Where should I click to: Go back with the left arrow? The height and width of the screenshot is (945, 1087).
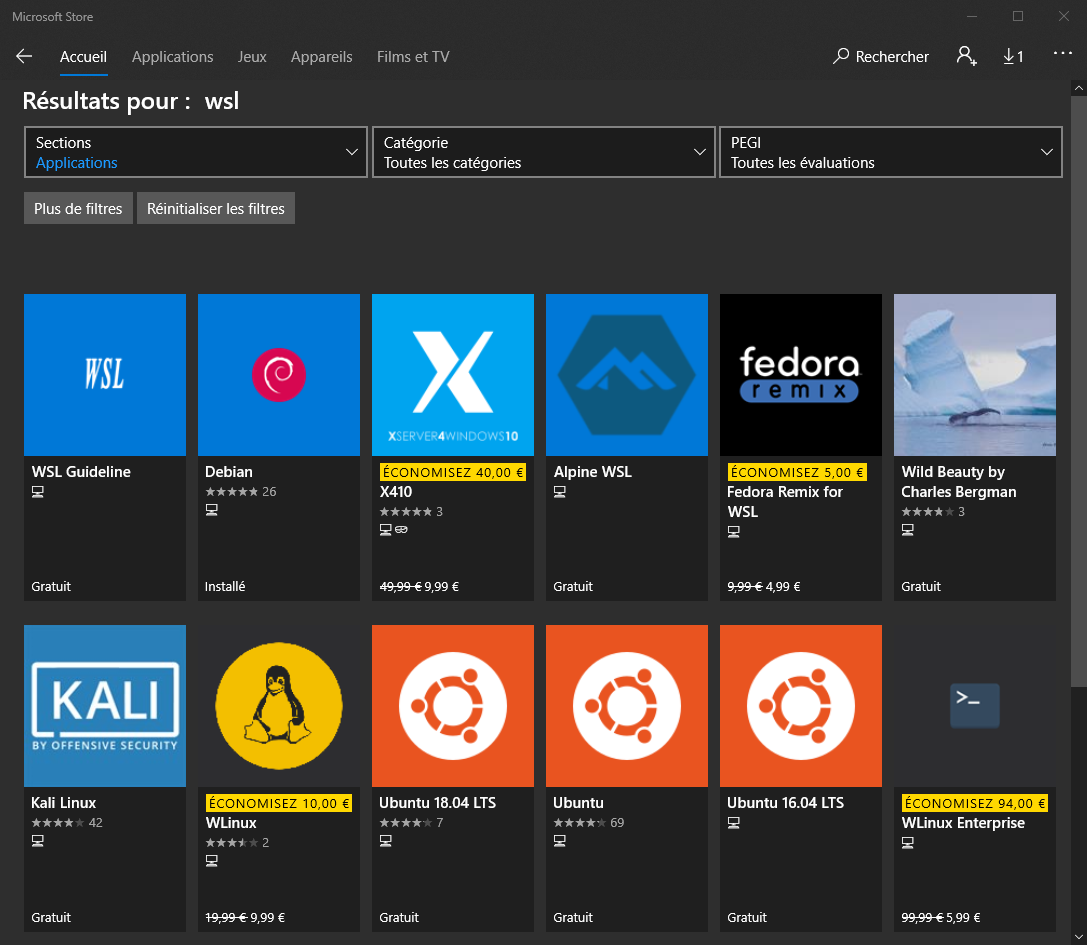click(24, 56)
